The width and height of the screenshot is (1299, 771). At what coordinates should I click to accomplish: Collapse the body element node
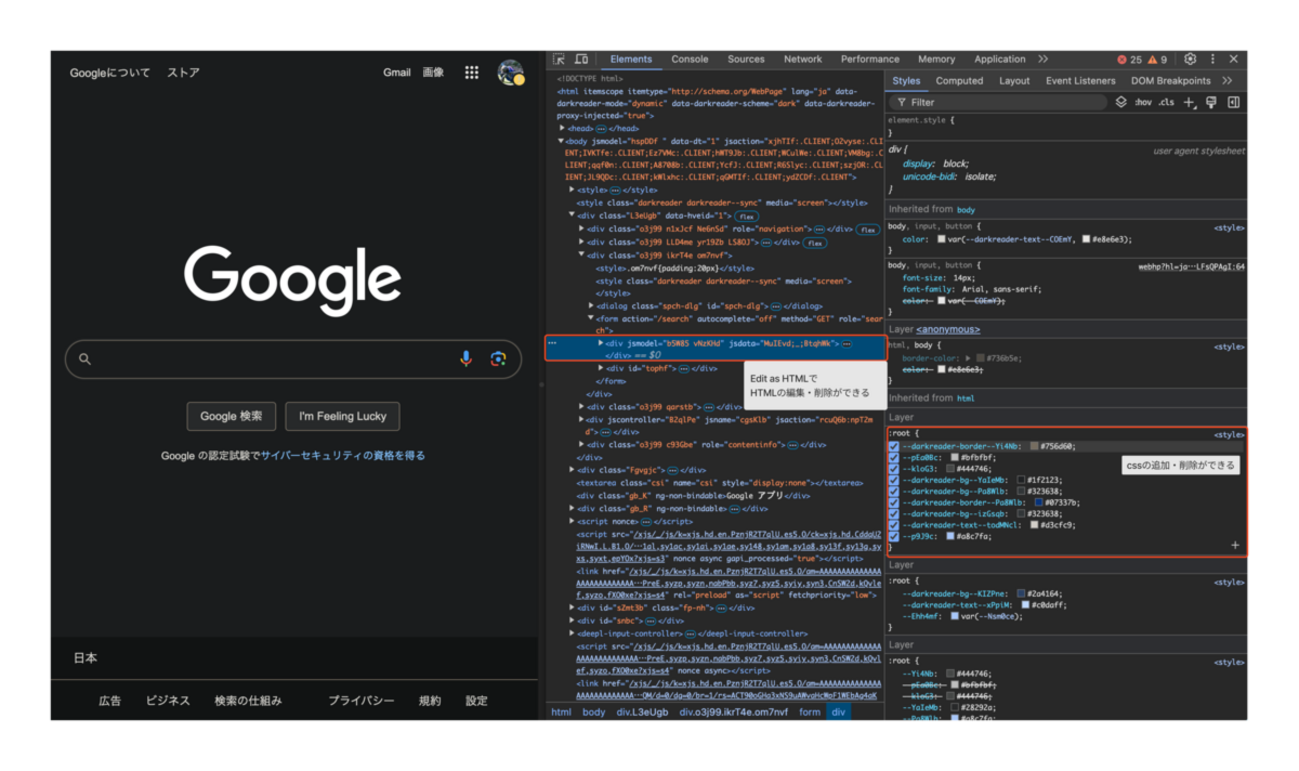[562, 141]
